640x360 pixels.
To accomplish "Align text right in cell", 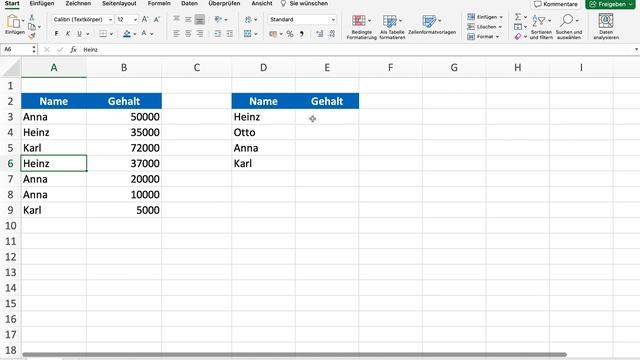I will click(x=200, y=33).
